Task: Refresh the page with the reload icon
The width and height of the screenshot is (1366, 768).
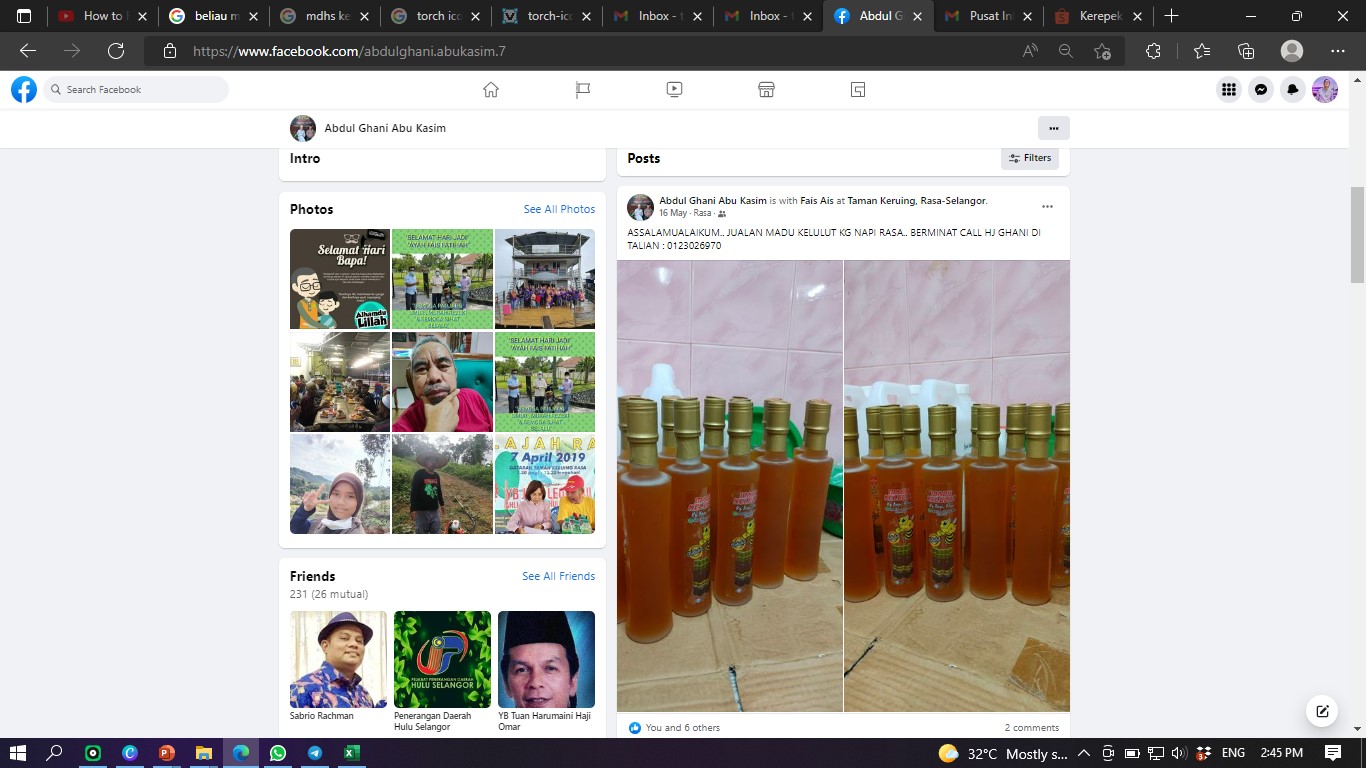Action: [x=116, y=51]
